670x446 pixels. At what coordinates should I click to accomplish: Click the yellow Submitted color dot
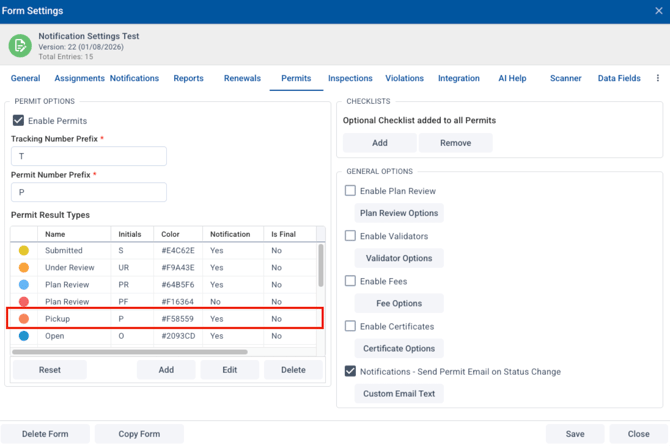(24, 250)
